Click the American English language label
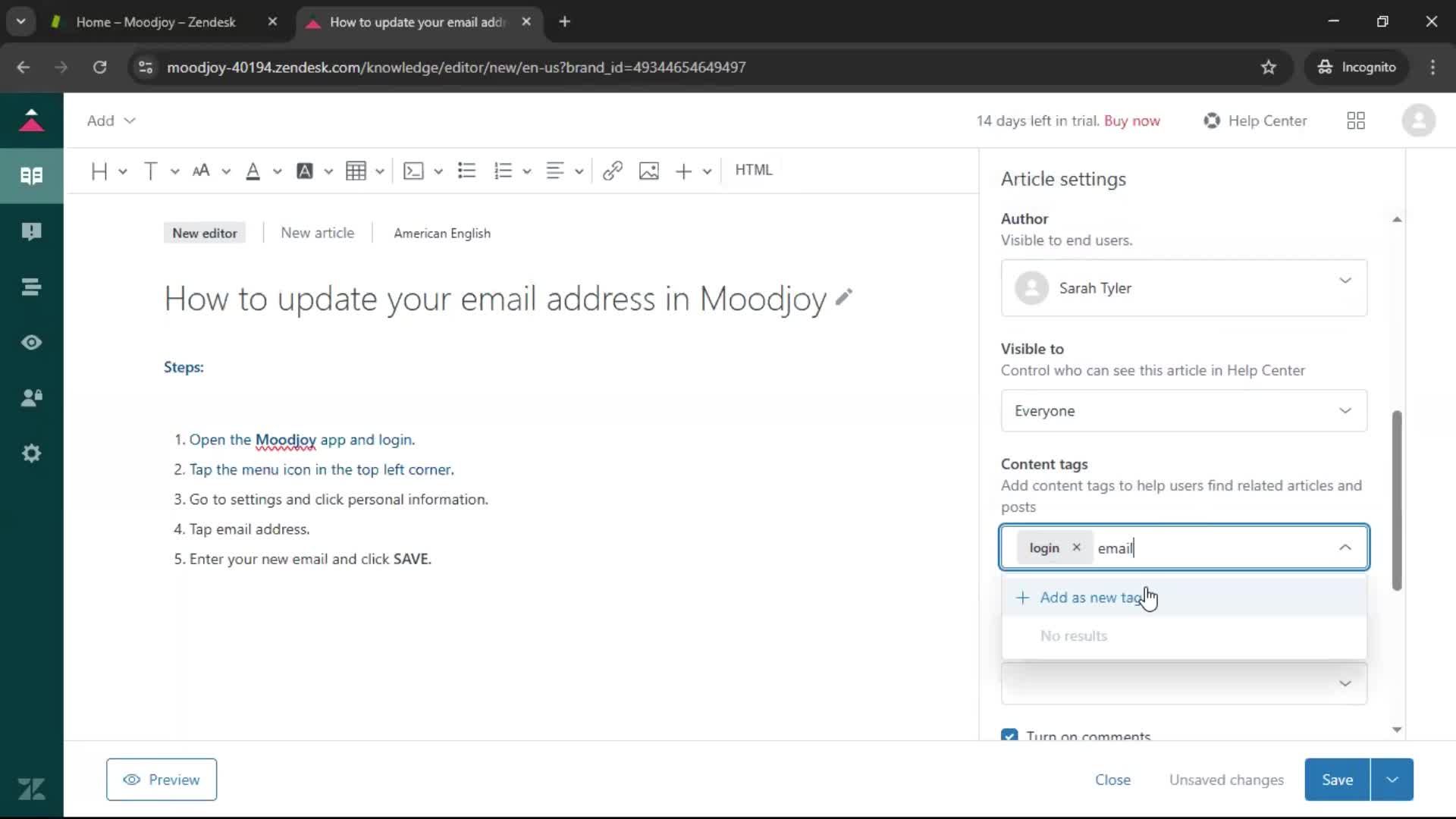 pyautogui.click(x=442, y=233)
